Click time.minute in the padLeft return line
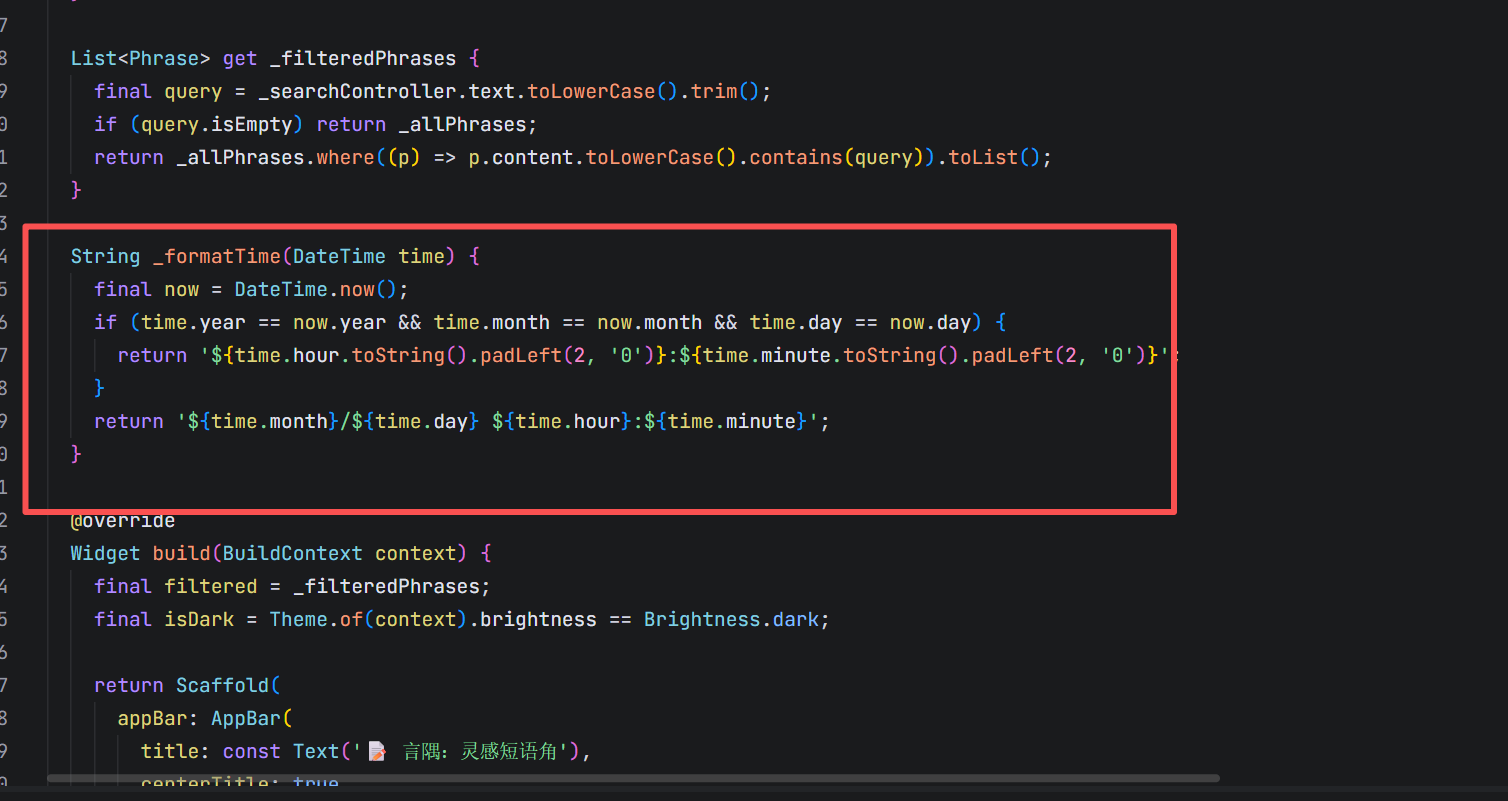The width and height of the screenshot is (1508, 801). [x=767, y=355]
